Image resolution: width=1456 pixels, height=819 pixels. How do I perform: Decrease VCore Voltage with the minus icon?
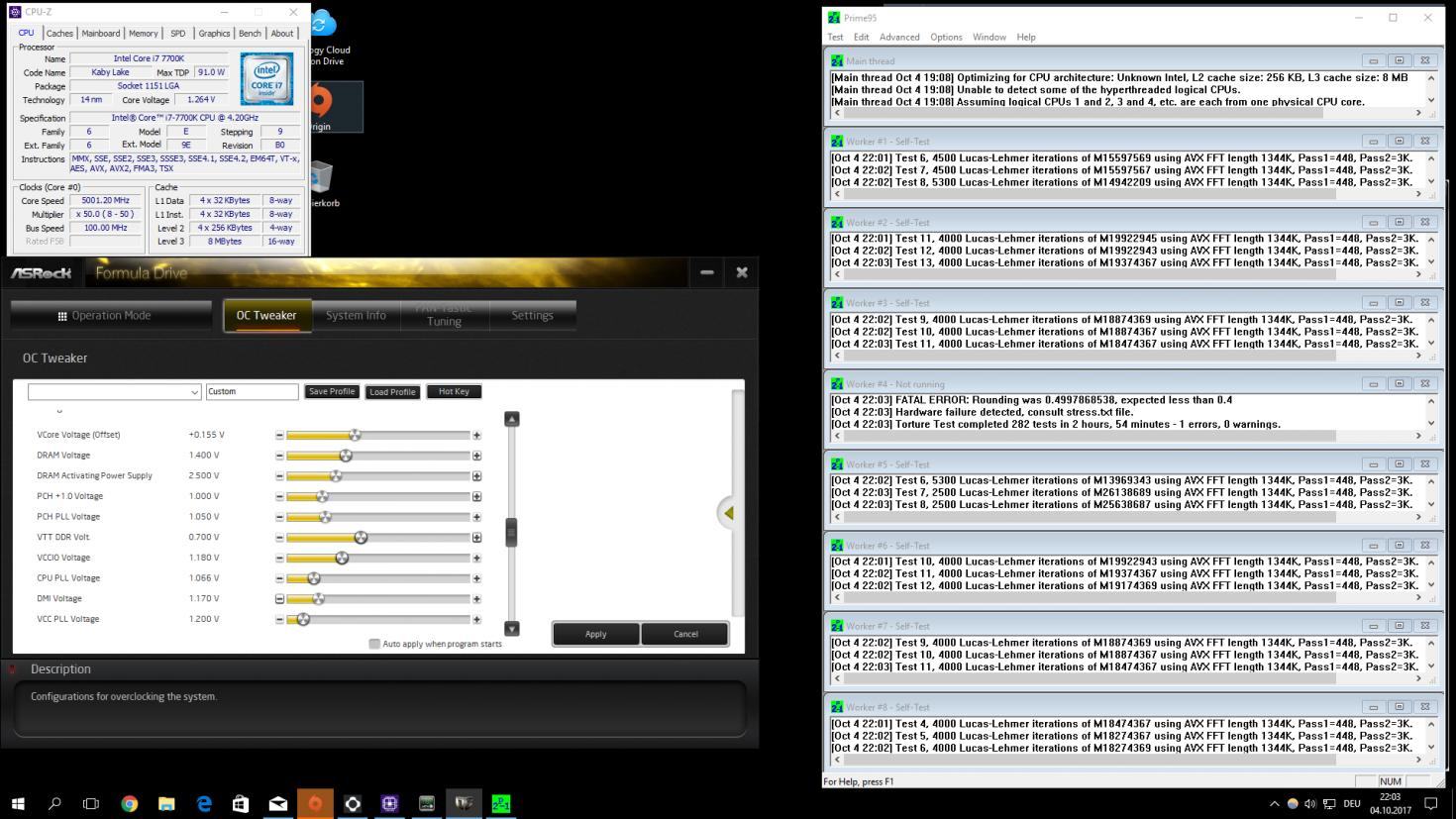pyautogui.click(x=279, y=435)
